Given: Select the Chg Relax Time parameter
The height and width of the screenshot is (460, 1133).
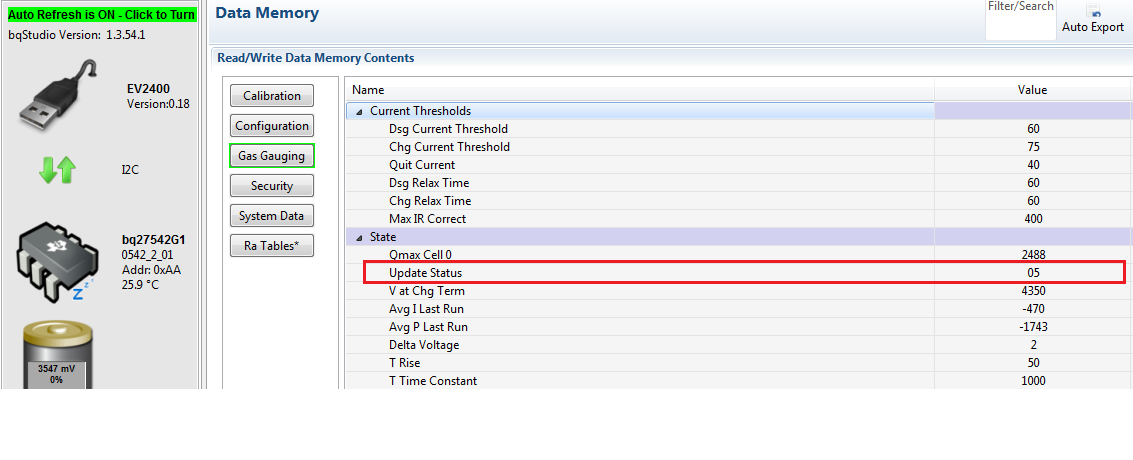Looking at the screenshot, I should point(428,201).
